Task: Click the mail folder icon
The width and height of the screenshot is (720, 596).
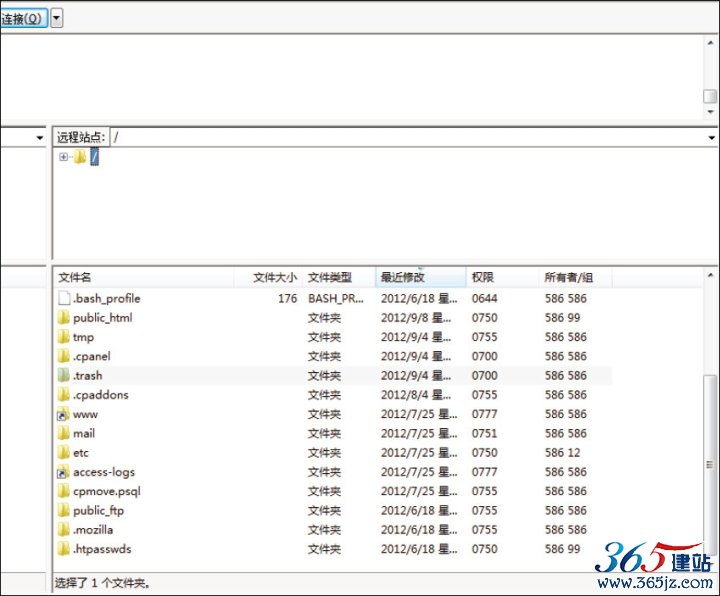Action: (64, 433)
